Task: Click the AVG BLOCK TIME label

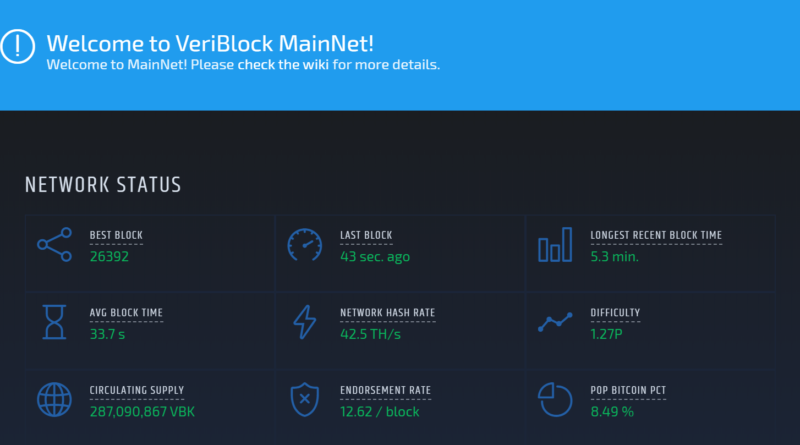Action: (126, 313)
